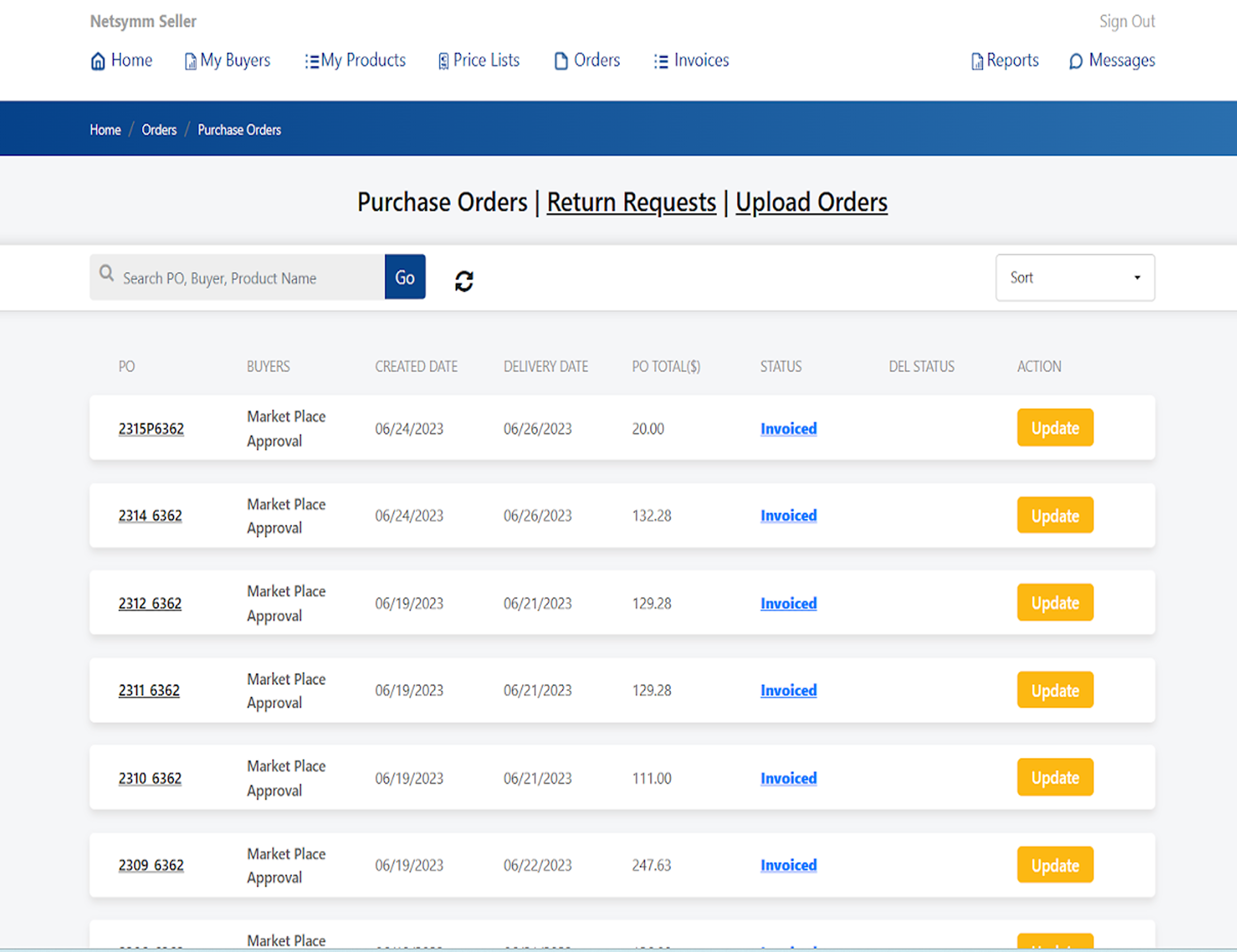The image size is (1237, 952).
Task: Click the BUYERS column header
Action: coord(268,367)
